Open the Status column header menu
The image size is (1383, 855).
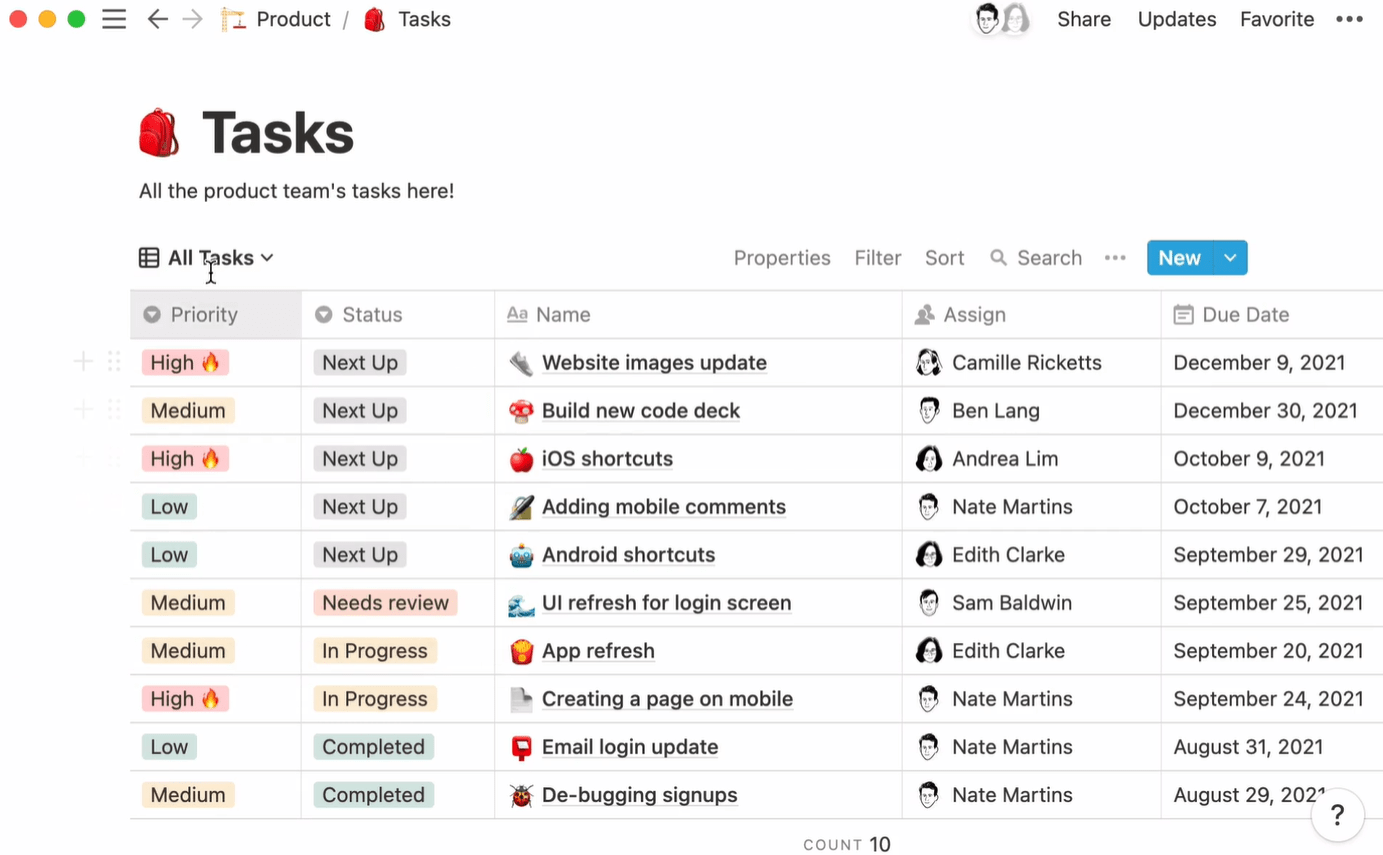(398, 315)
